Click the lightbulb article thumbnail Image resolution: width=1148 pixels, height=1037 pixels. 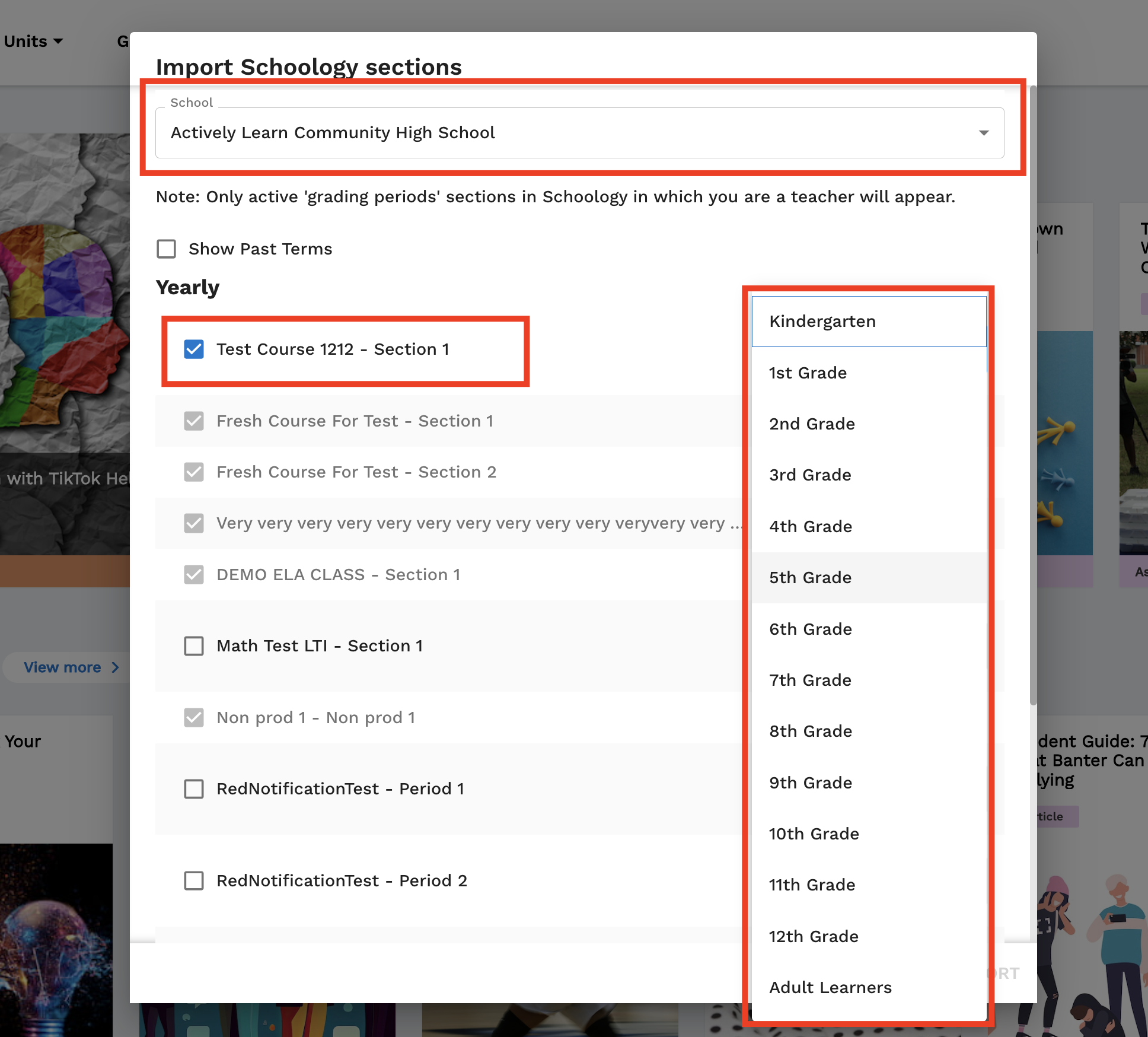(x=56, y=940)
